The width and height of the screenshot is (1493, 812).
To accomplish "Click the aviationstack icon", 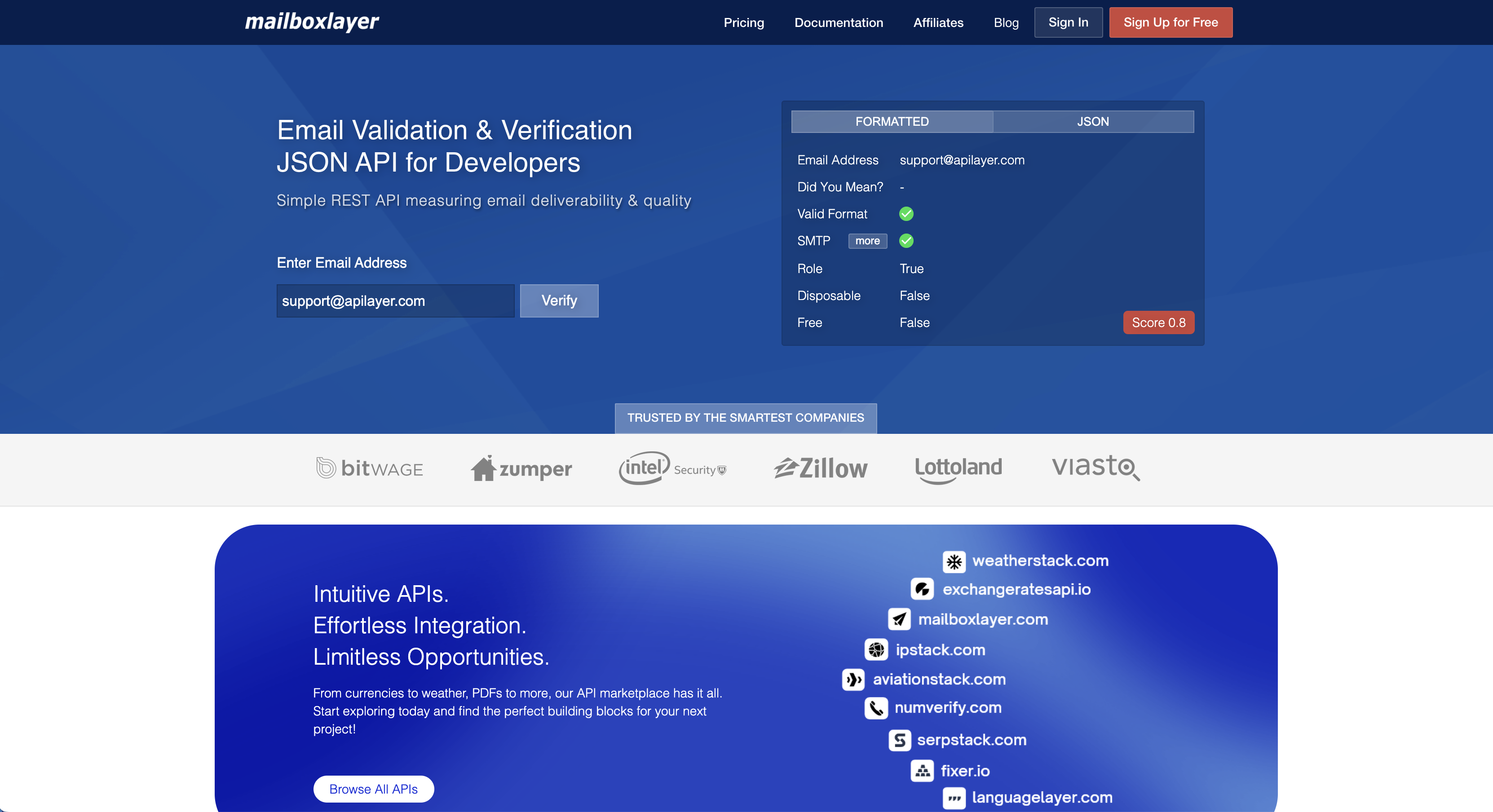I will (853, 679).
